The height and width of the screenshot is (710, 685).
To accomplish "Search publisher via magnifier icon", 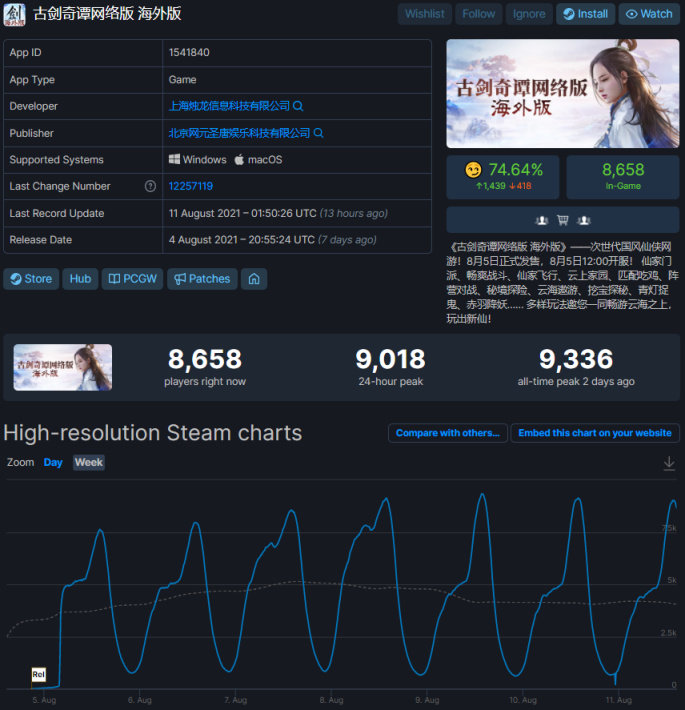I will (x=318, y=133).
